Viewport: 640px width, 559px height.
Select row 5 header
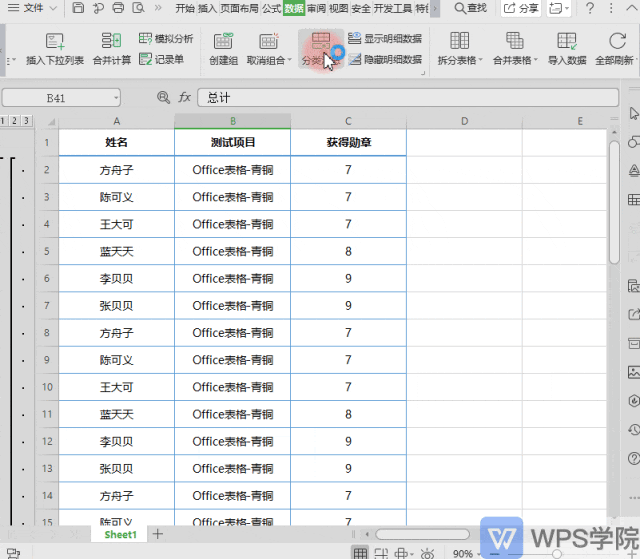tap(47, 251)
